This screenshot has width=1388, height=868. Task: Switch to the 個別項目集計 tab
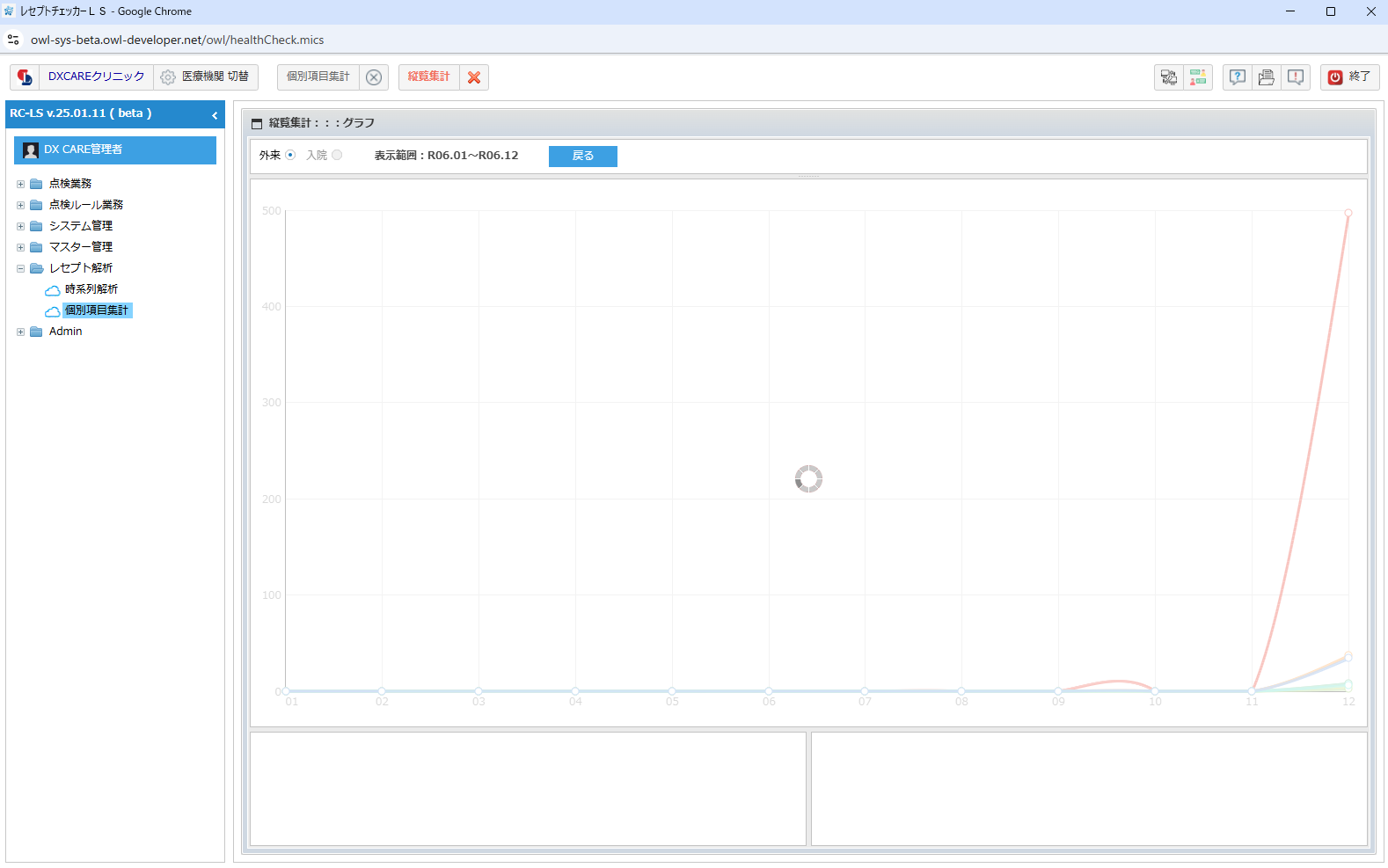coord(318,77)
